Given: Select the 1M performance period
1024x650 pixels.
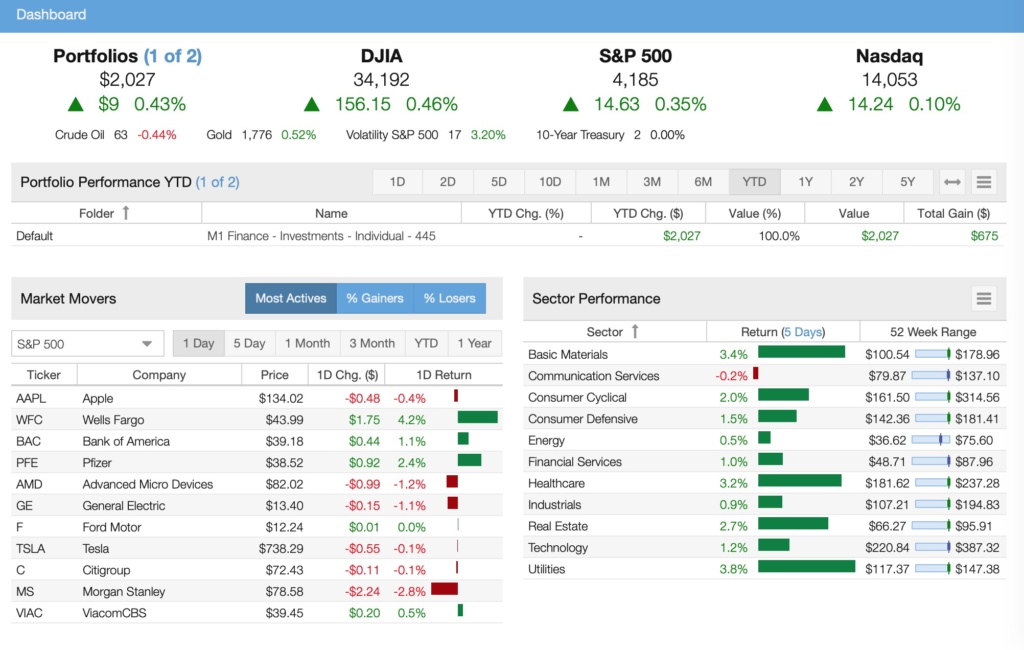Looking at the screenshot, I should [601, 182].
